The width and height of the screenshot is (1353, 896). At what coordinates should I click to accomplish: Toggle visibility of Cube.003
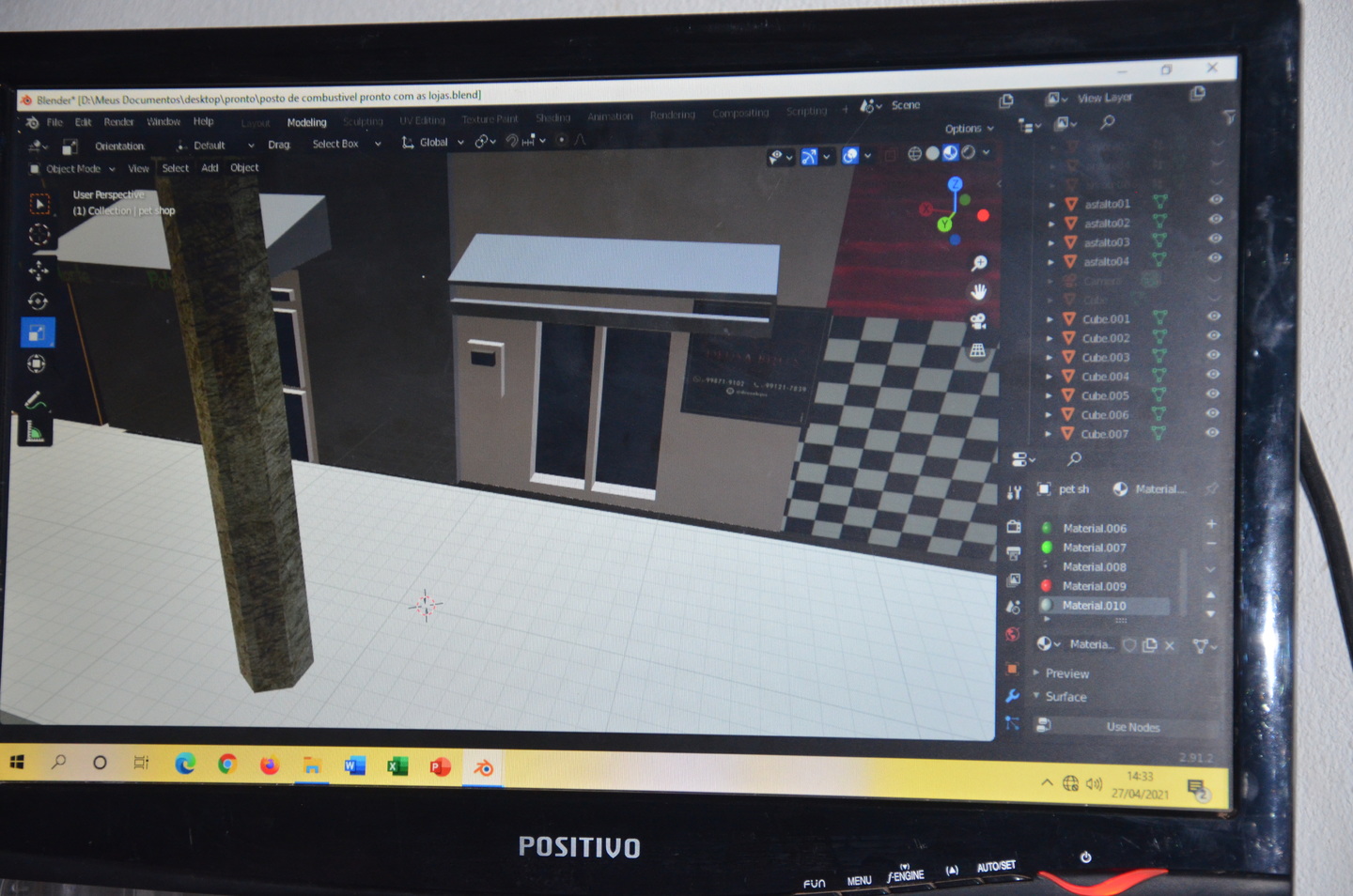coord(1213,355)
